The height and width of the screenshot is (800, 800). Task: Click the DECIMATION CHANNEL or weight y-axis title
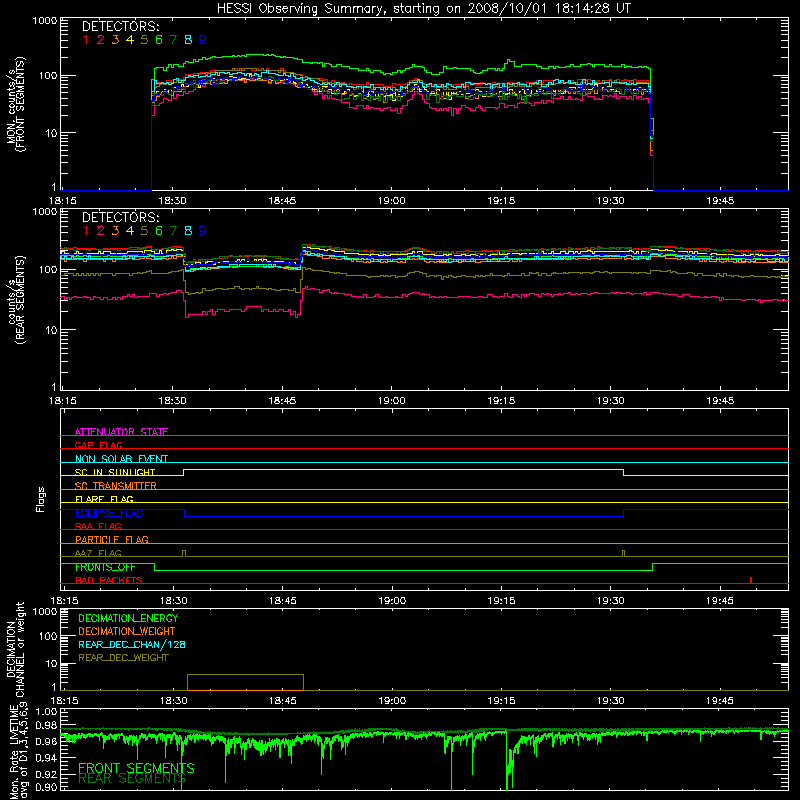15,649
